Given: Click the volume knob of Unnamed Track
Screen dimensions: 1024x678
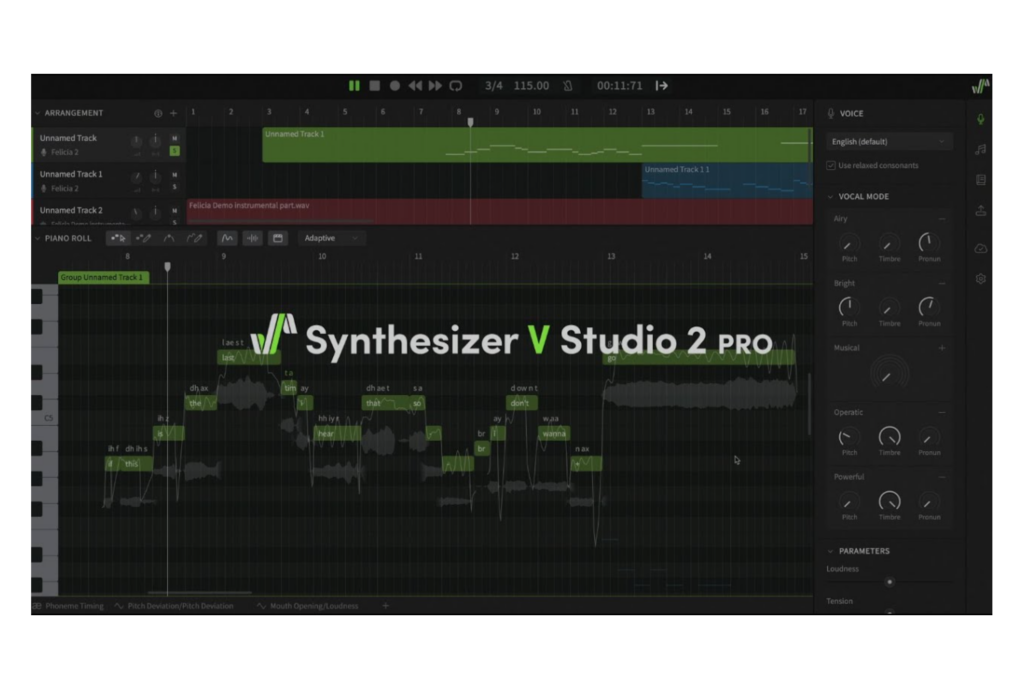Looking at the screenshot, I should click(x=136, y=140).
